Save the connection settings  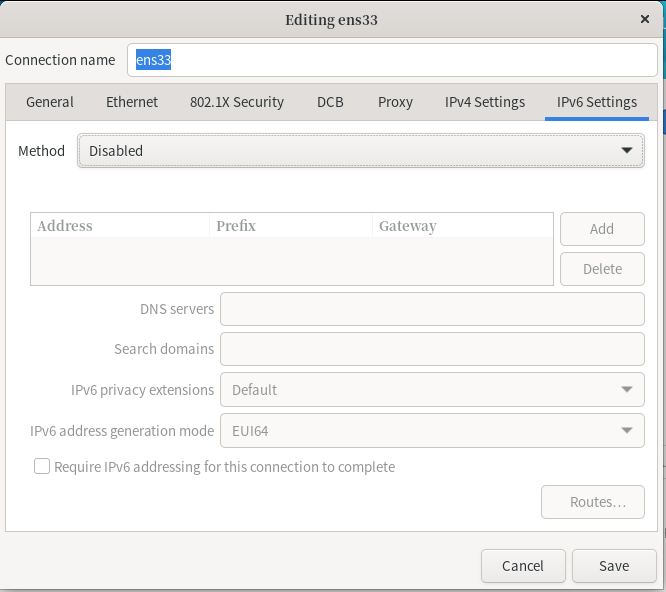[614, 566]
